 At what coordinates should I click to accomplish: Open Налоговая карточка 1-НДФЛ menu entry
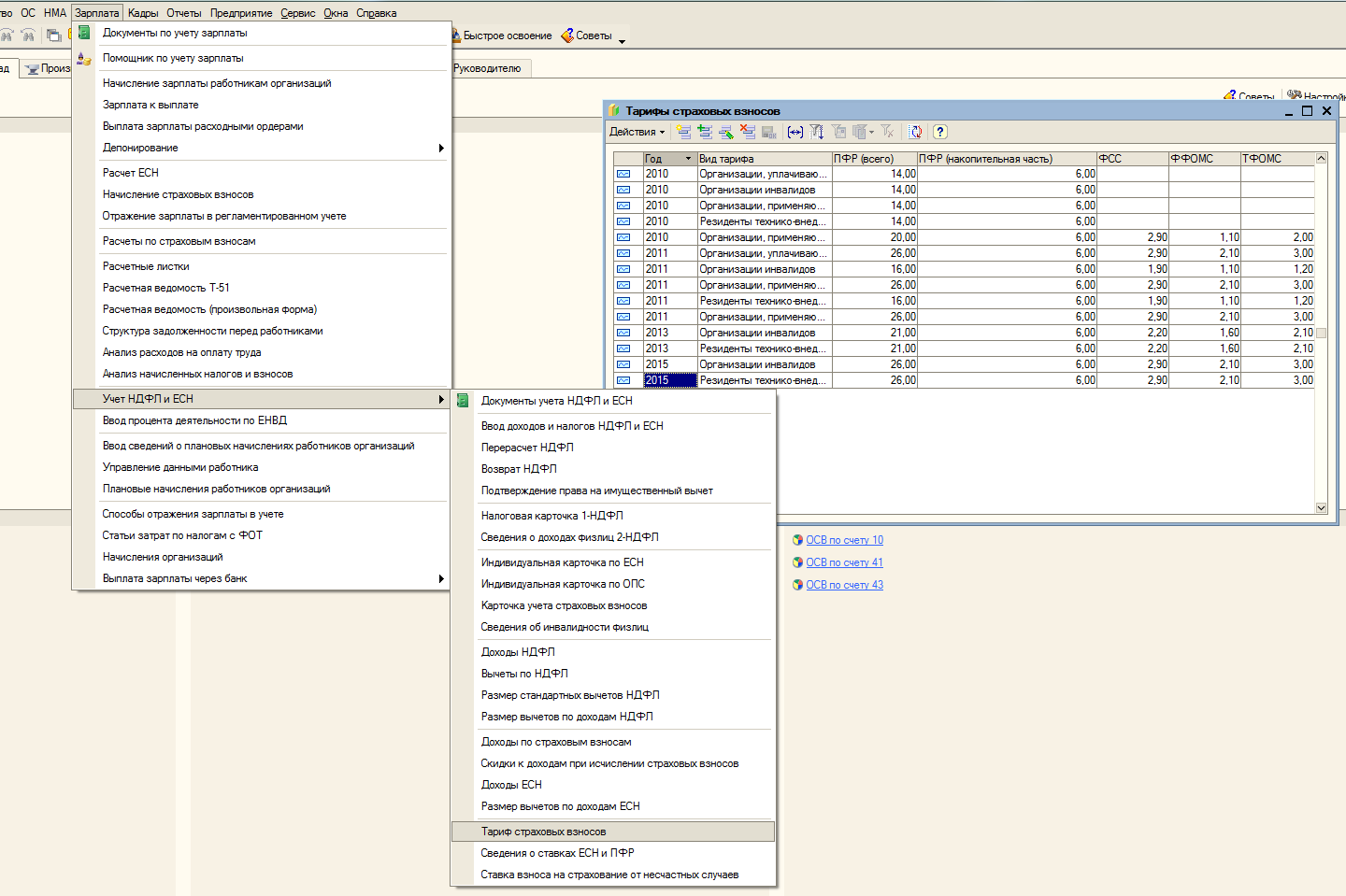tap(551, 516)
